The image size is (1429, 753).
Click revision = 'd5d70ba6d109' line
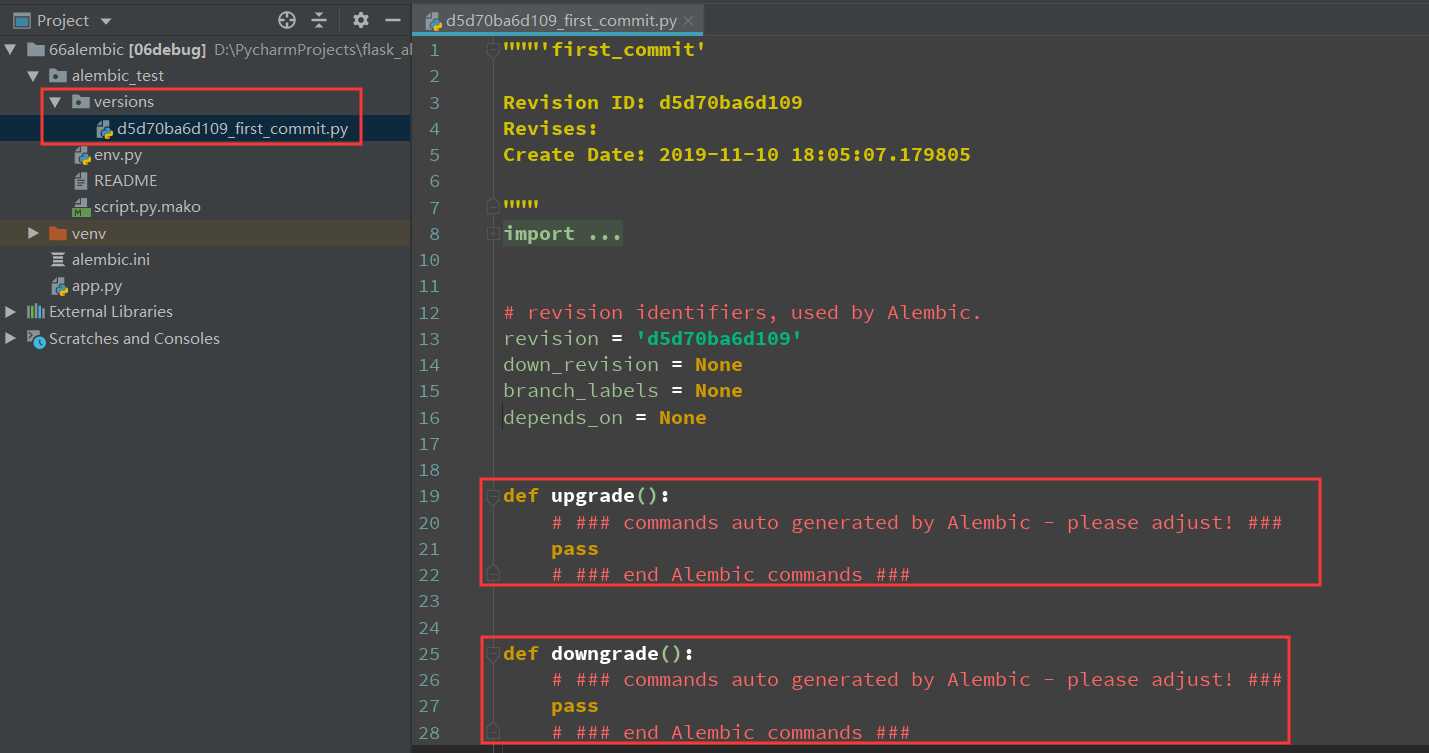653,338
